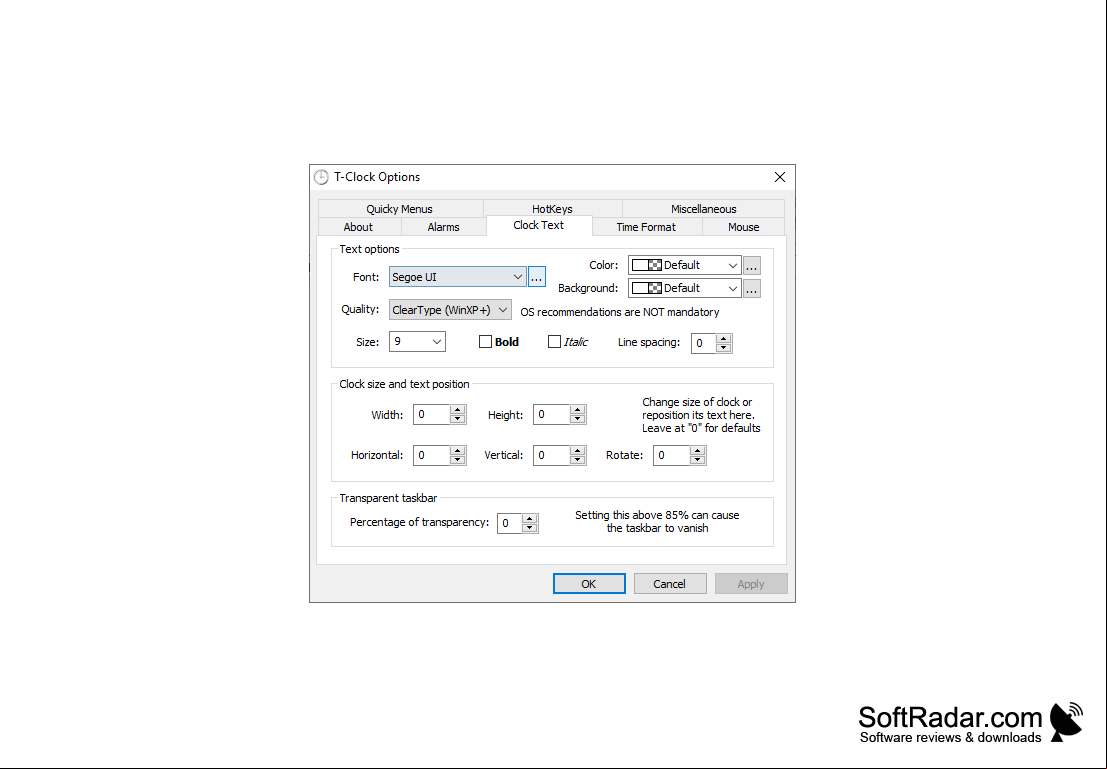Decrease transparency percentage with down arrow
Viewport: 1107px width, 769px height.
pyautogui.click(x=529, y=527)
